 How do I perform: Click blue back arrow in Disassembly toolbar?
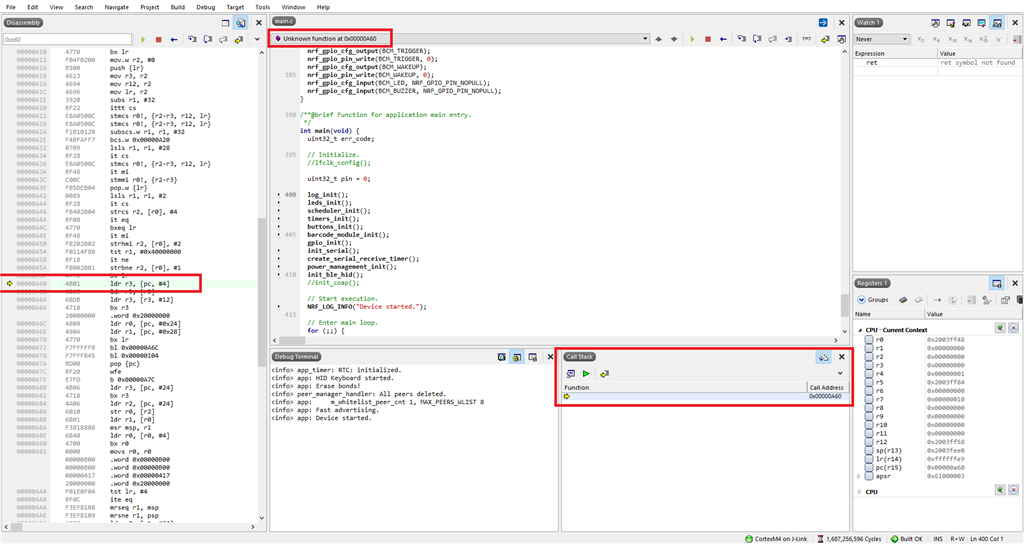[x=174, y=39]
